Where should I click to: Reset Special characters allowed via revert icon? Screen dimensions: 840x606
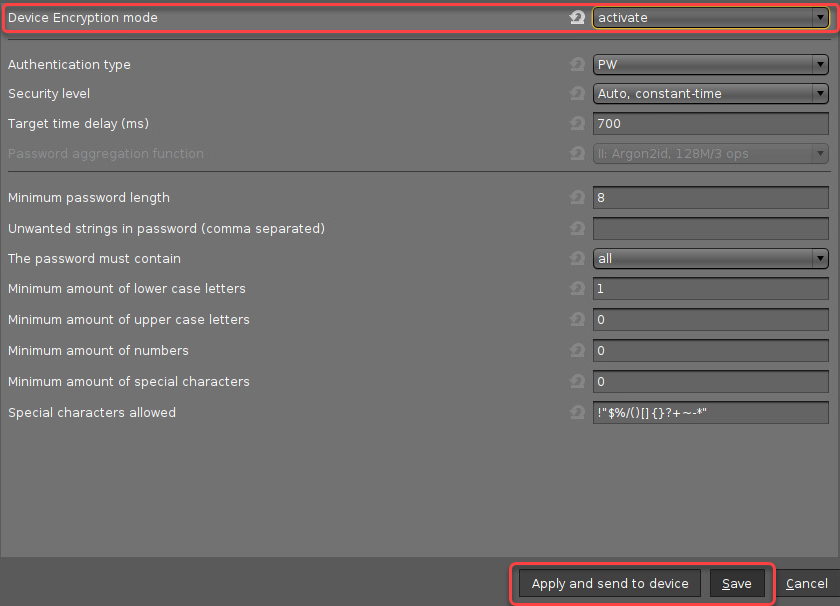click(577, 413)
